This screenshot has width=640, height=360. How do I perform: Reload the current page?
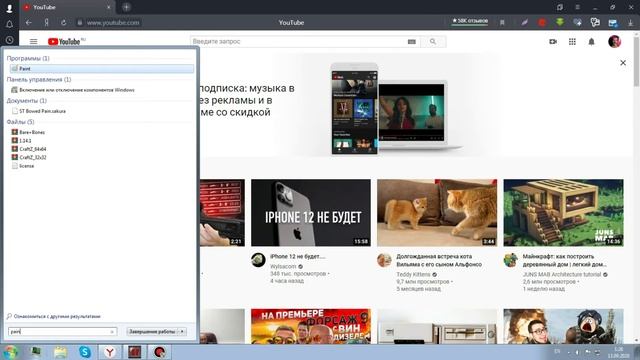[x=64, y=22]
